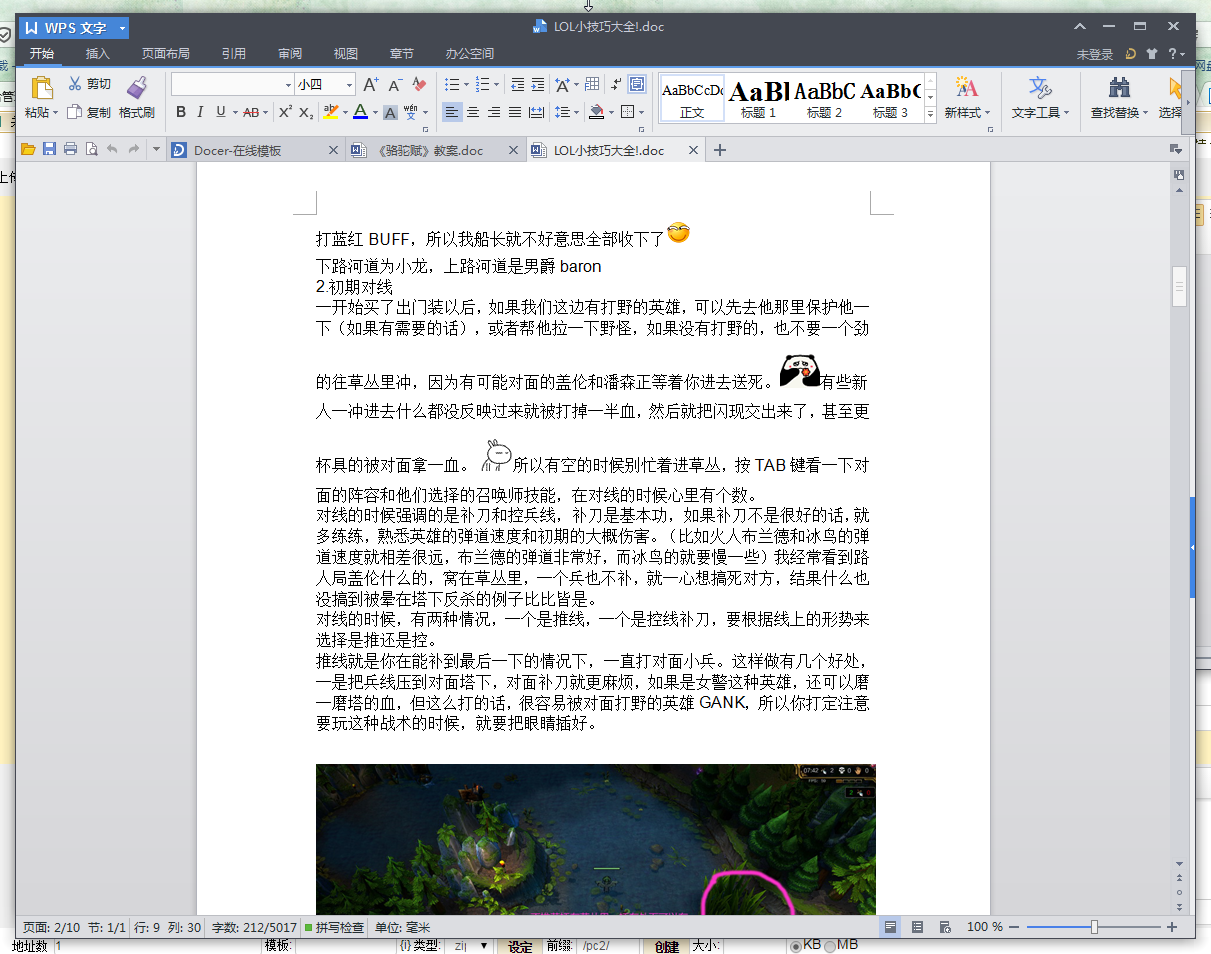Toggle Bold formatting
The height and width of the screenshot is (954, 1211).
click(181, 112)
